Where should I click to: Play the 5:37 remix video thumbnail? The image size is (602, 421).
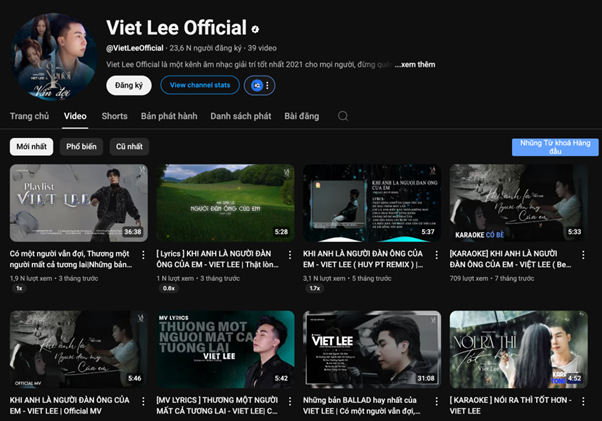[372, 203]
